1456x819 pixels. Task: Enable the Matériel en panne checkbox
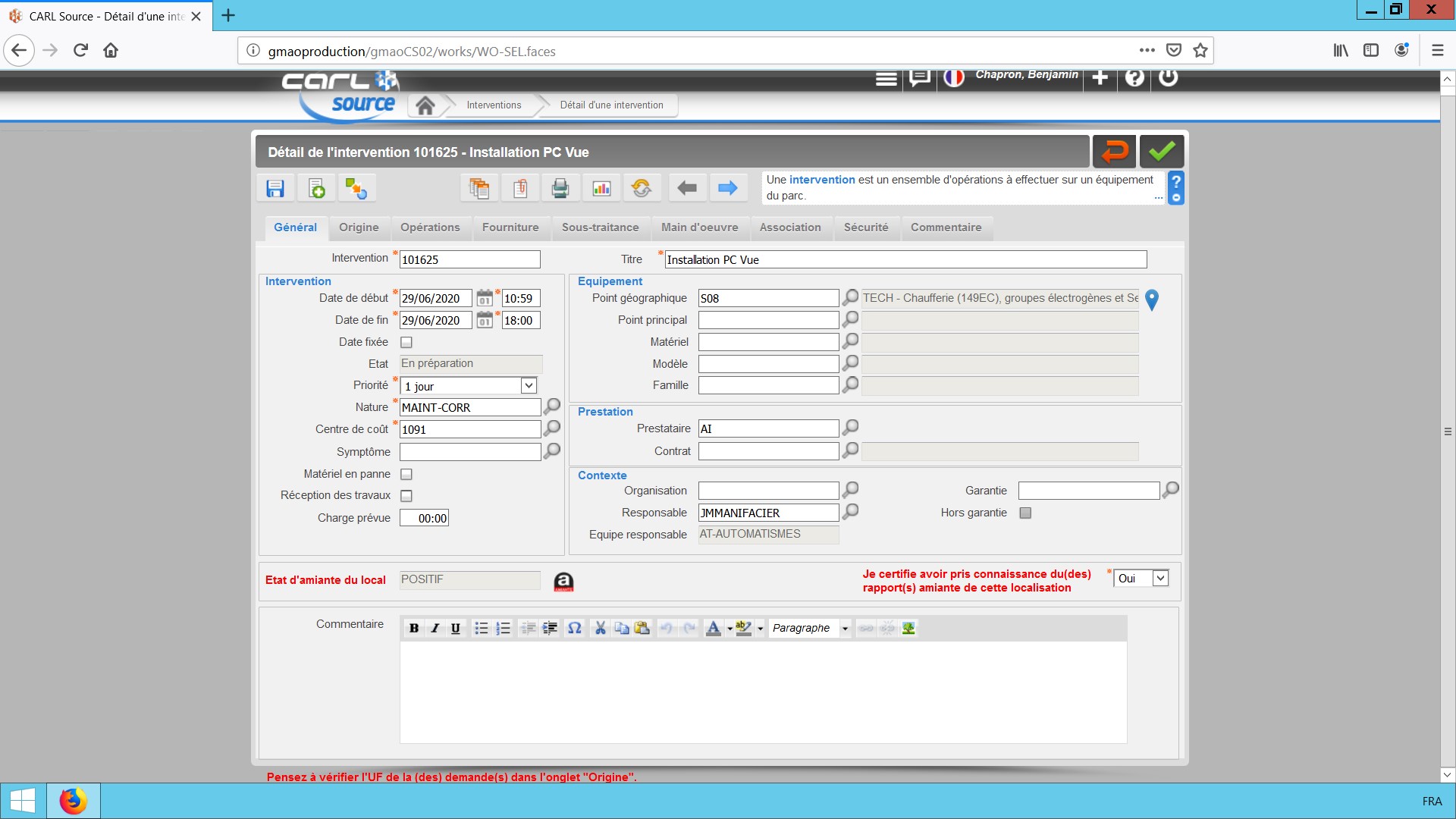406,475
